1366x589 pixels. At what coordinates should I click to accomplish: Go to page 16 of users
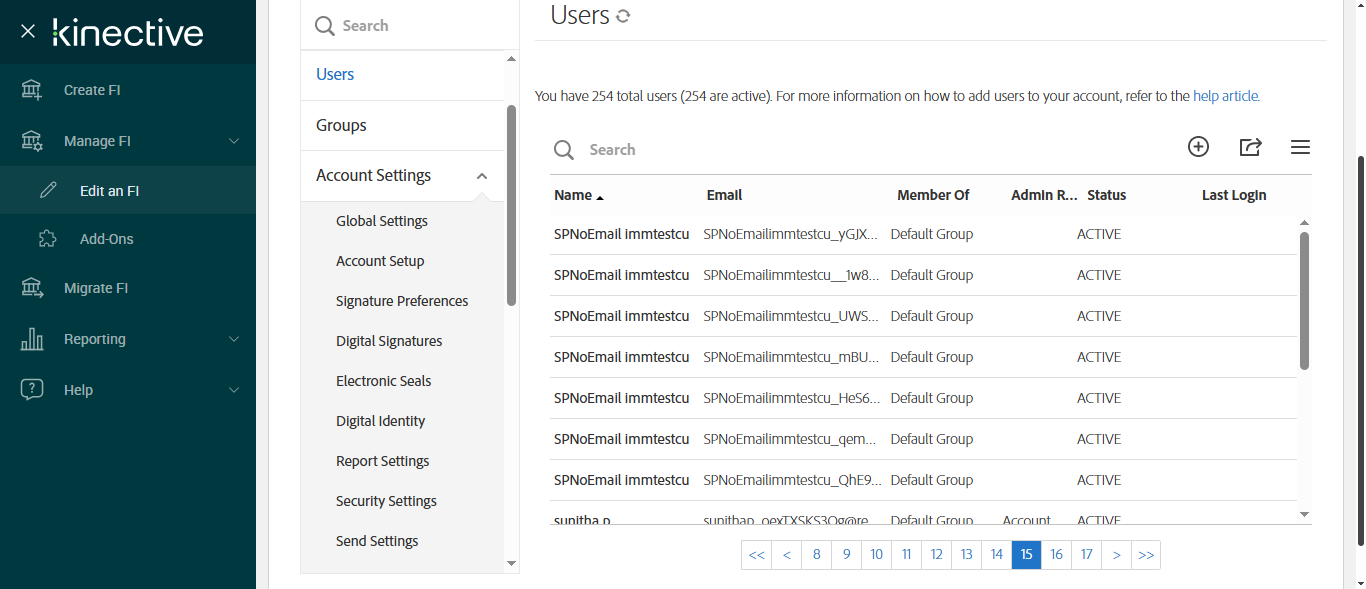(1056, 555)
